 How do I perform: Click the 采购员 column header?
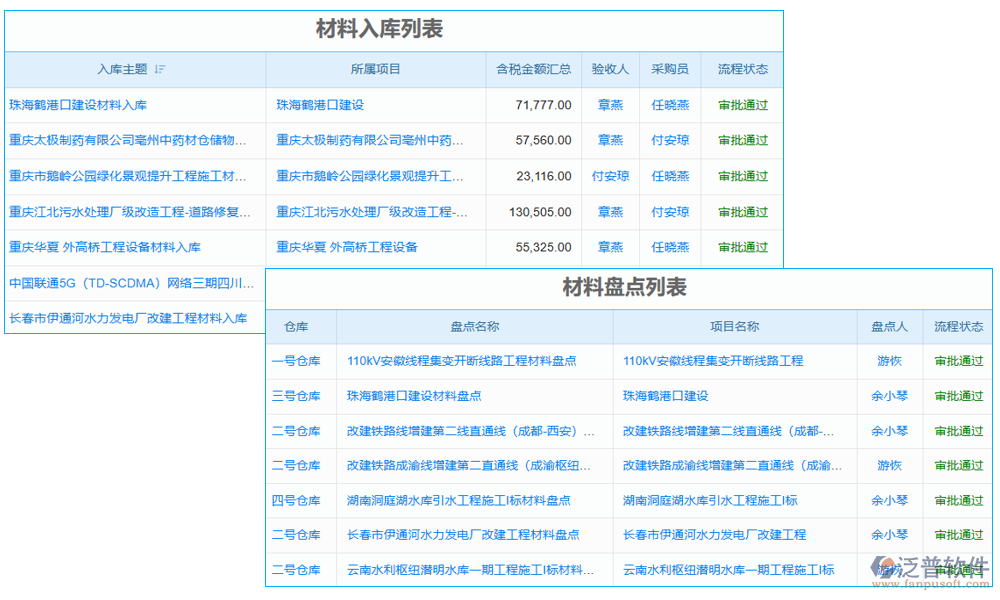(670, 69)
